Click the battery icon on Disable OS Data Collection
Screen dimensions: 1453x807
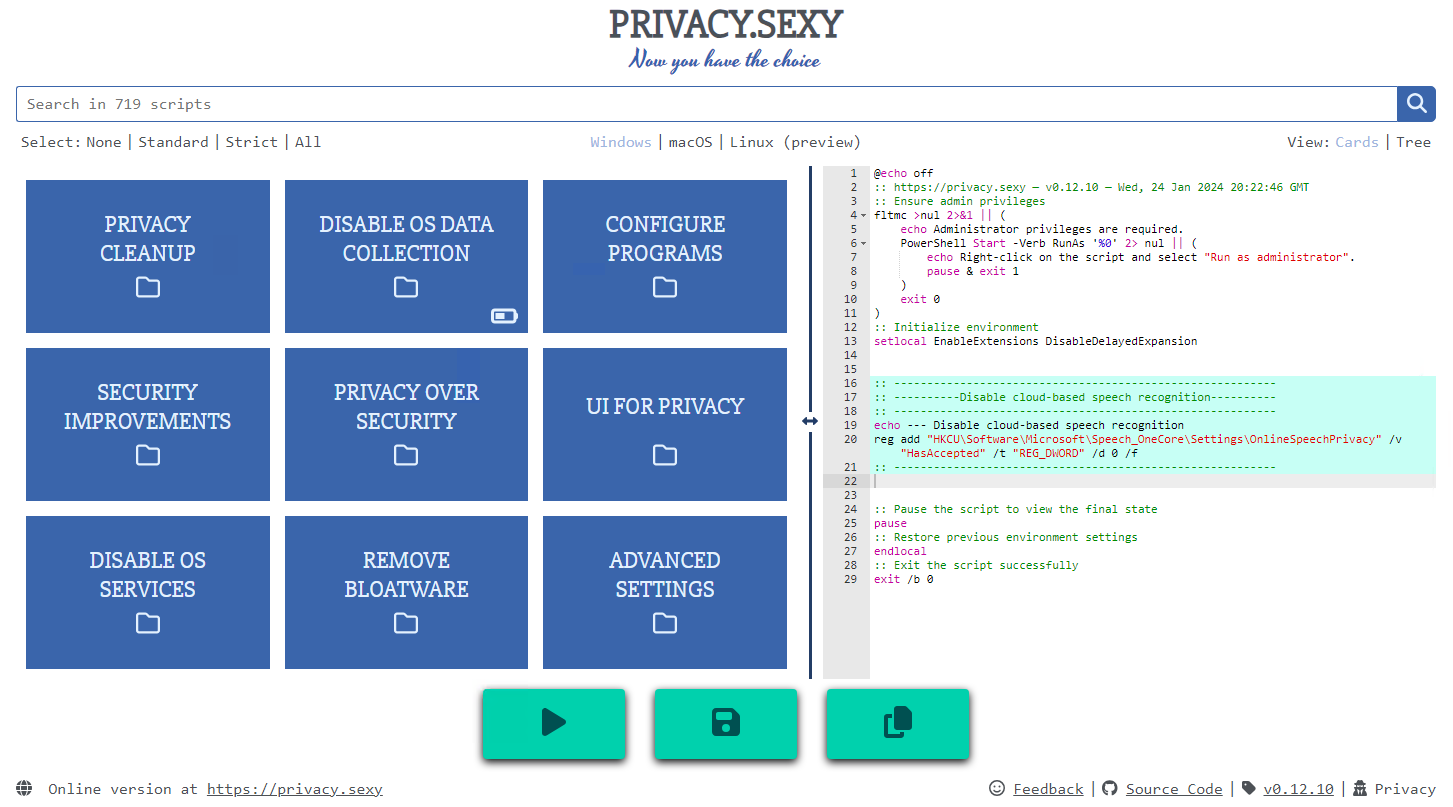(504, 315)
